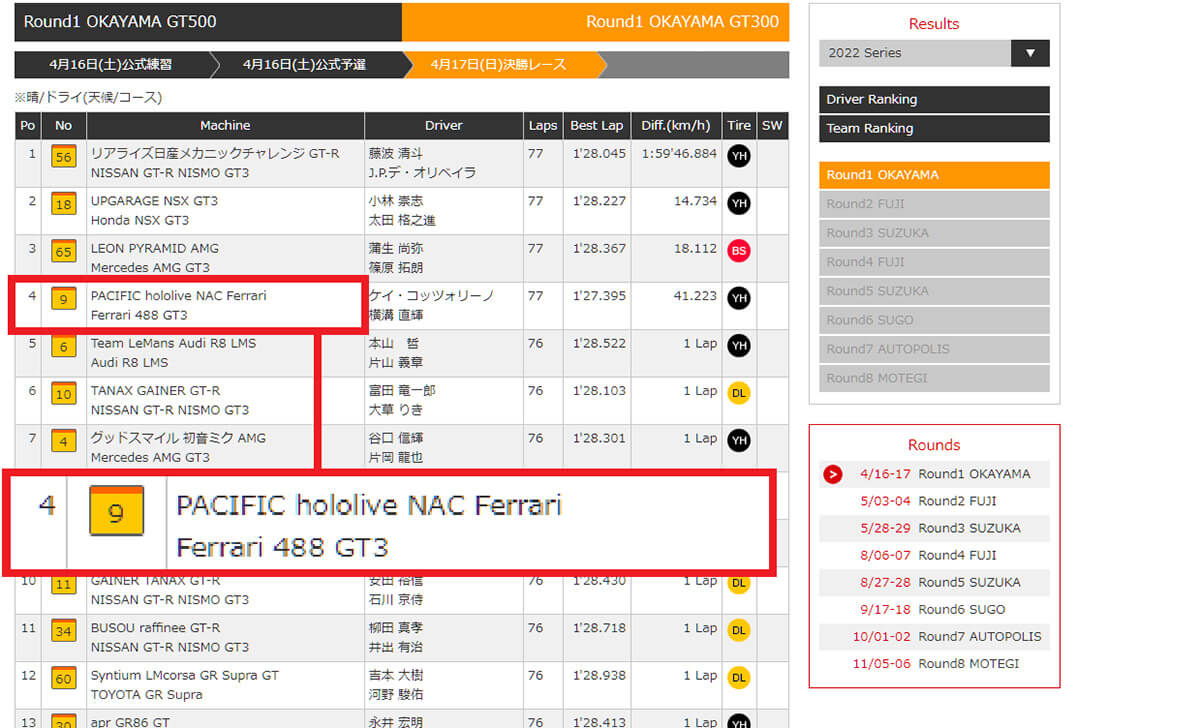Select the orange Round1 OKAYAMA results button
Screen dimensions: 1200x728
point(934,175)
